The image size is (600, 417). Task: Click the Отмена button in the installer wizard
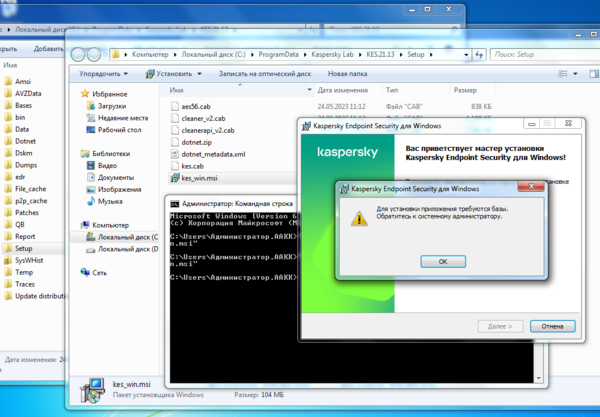point(553,326)
